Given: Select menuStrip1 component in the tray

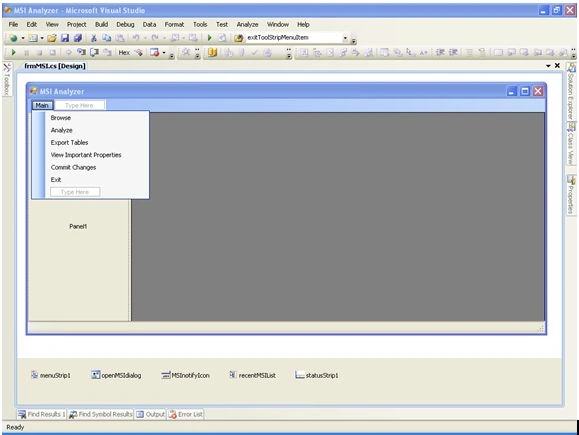Looking at the screenshot, I should pyautogui.click(x=51, y=375).
